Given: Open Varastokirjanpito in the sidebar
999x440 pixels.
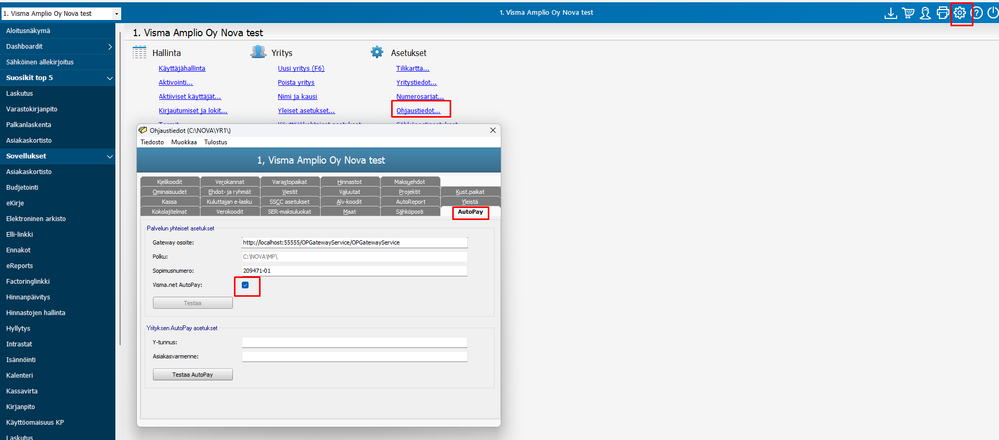Looking at the screenshot, I should click(x=57, y=109).
